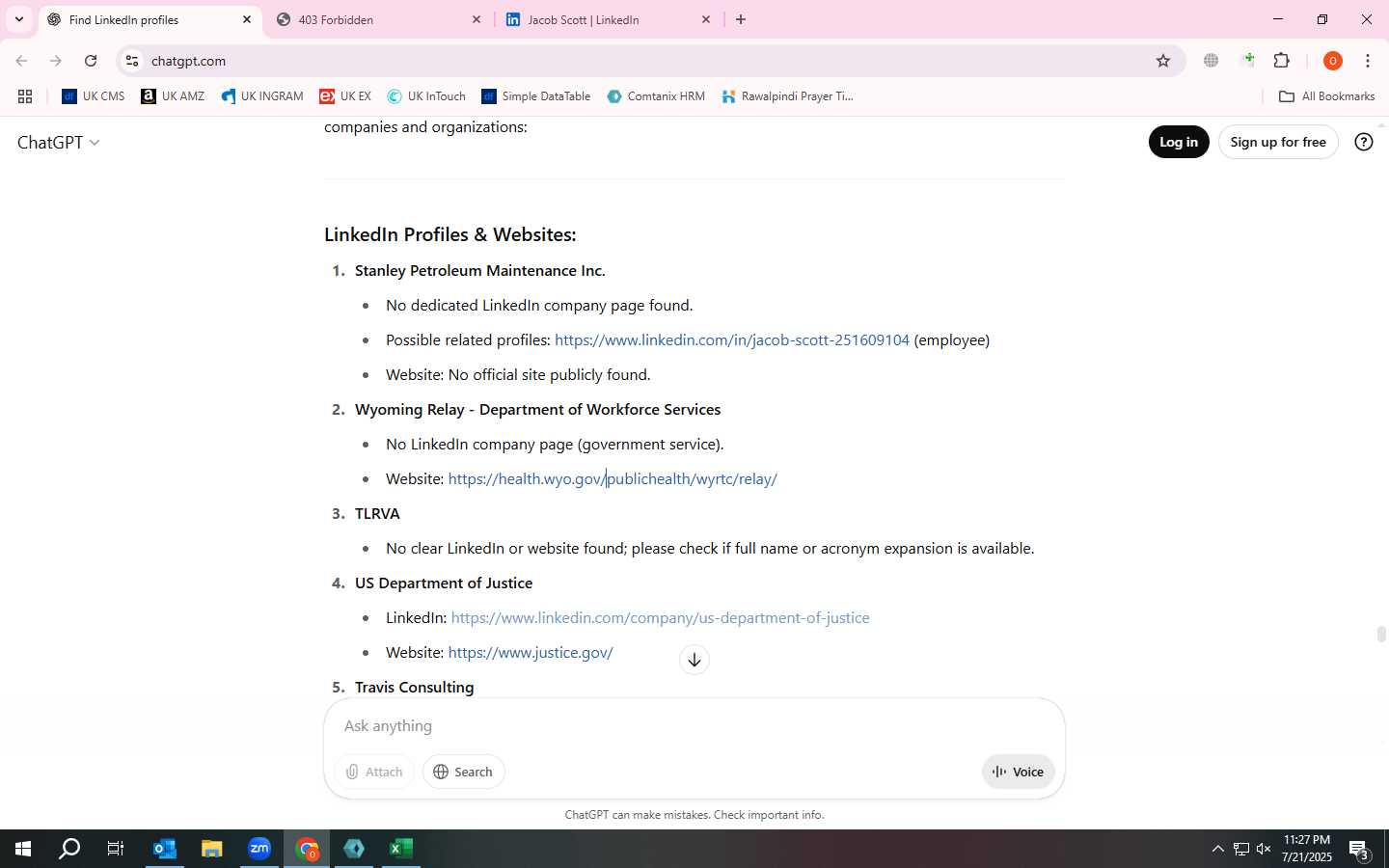Start Voice mode
The height and width of the screenshot is (868, 1389).
click(1019, 772)
